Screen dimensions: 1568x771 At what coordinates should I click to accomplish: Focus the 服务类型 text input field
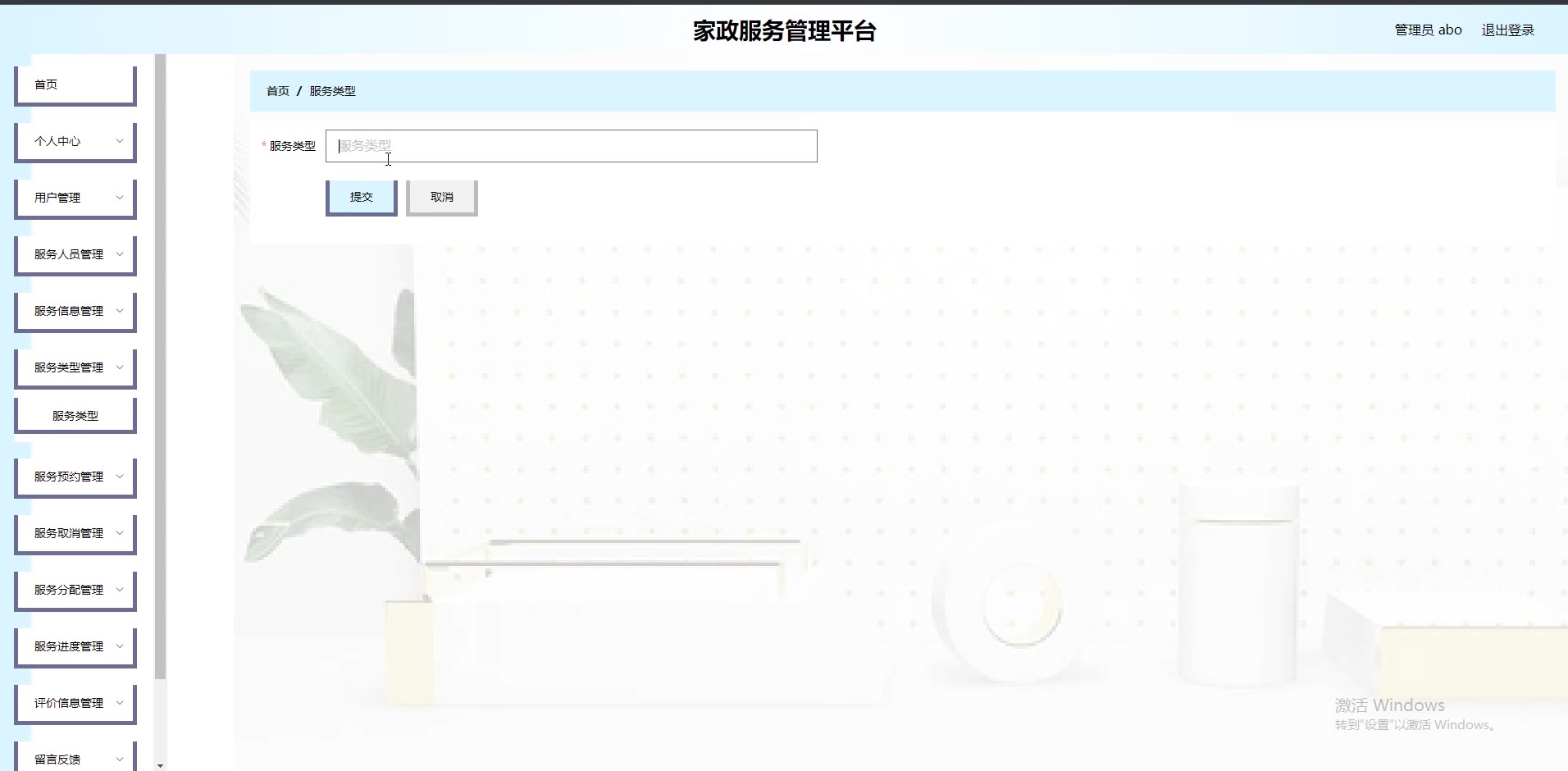pos(572,146)
